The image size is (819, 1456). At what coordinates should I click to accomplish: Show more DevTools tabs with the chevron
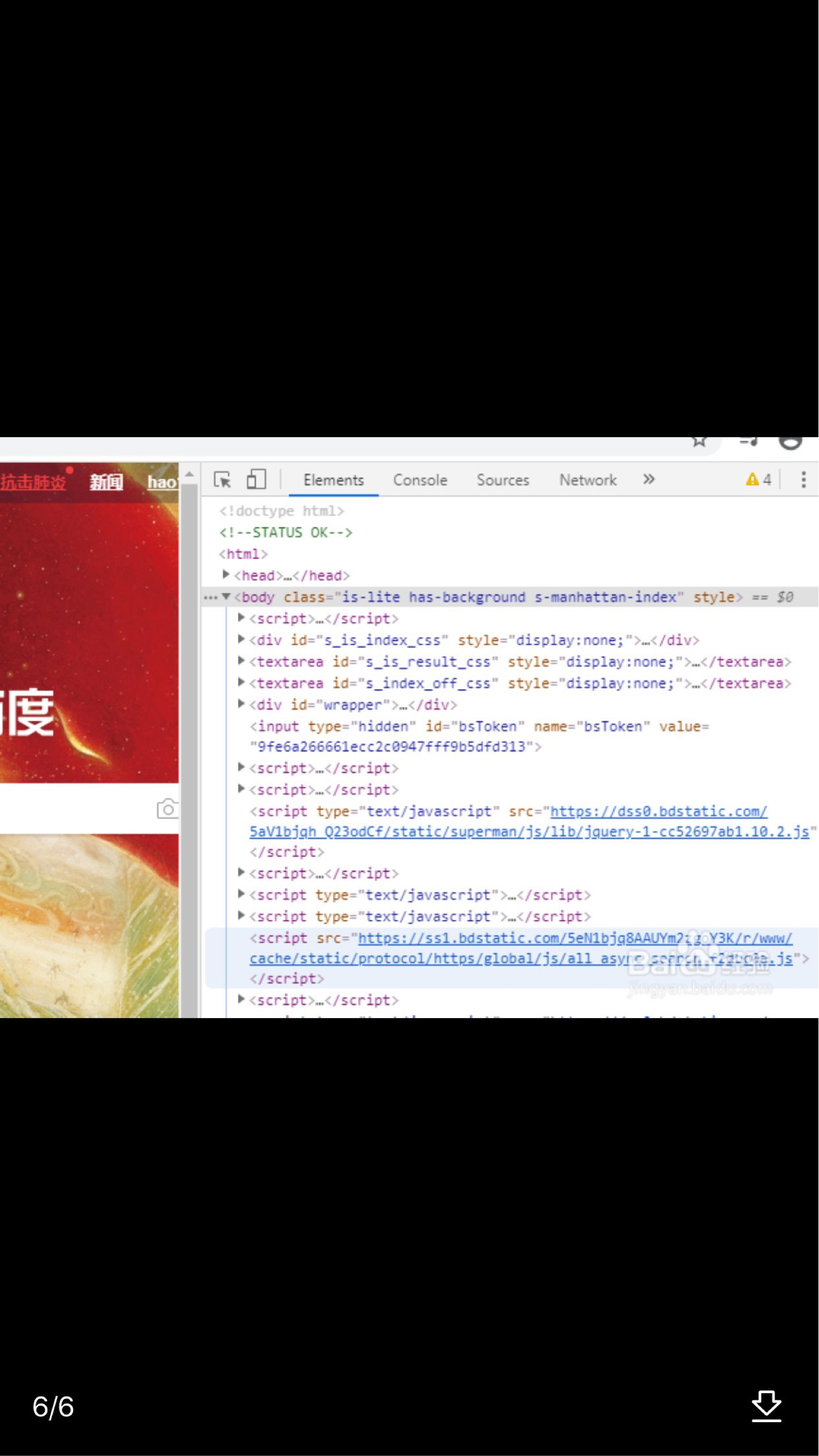tap(648, 479)
